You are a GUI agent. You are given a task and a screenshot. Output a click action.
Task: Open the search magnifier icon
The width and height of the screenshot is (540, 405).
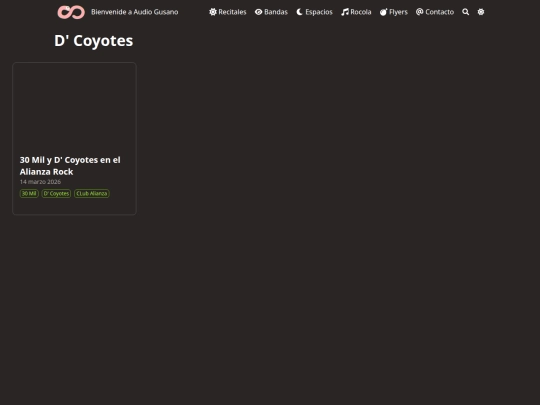466,12
